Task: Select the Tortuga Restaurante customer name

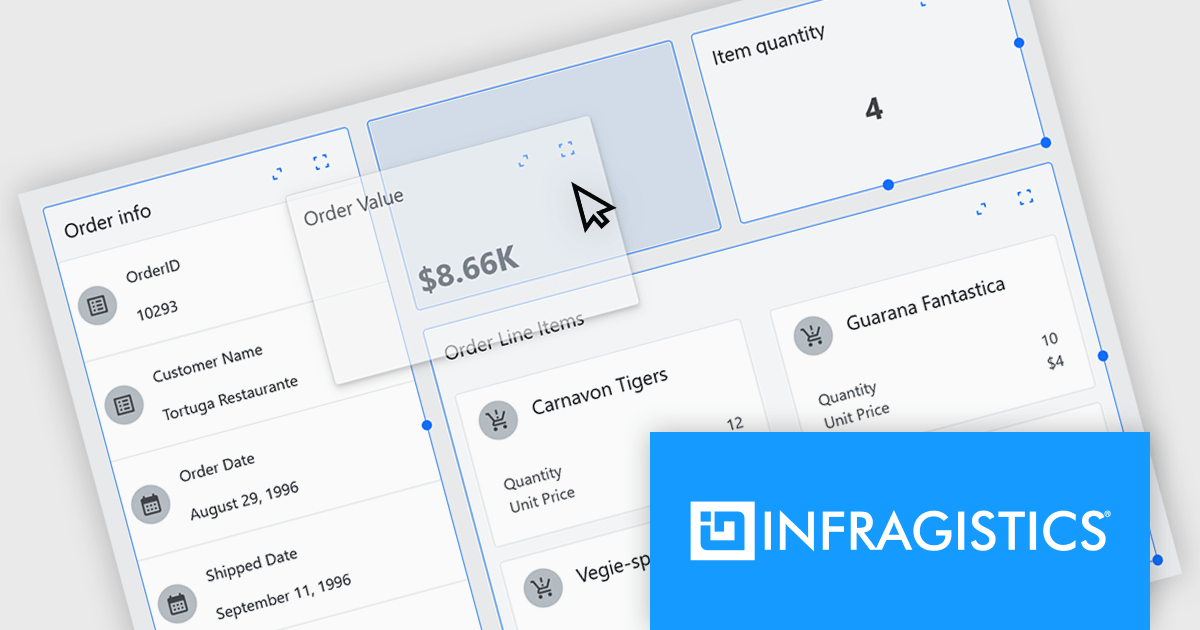Action: (230, 398)
